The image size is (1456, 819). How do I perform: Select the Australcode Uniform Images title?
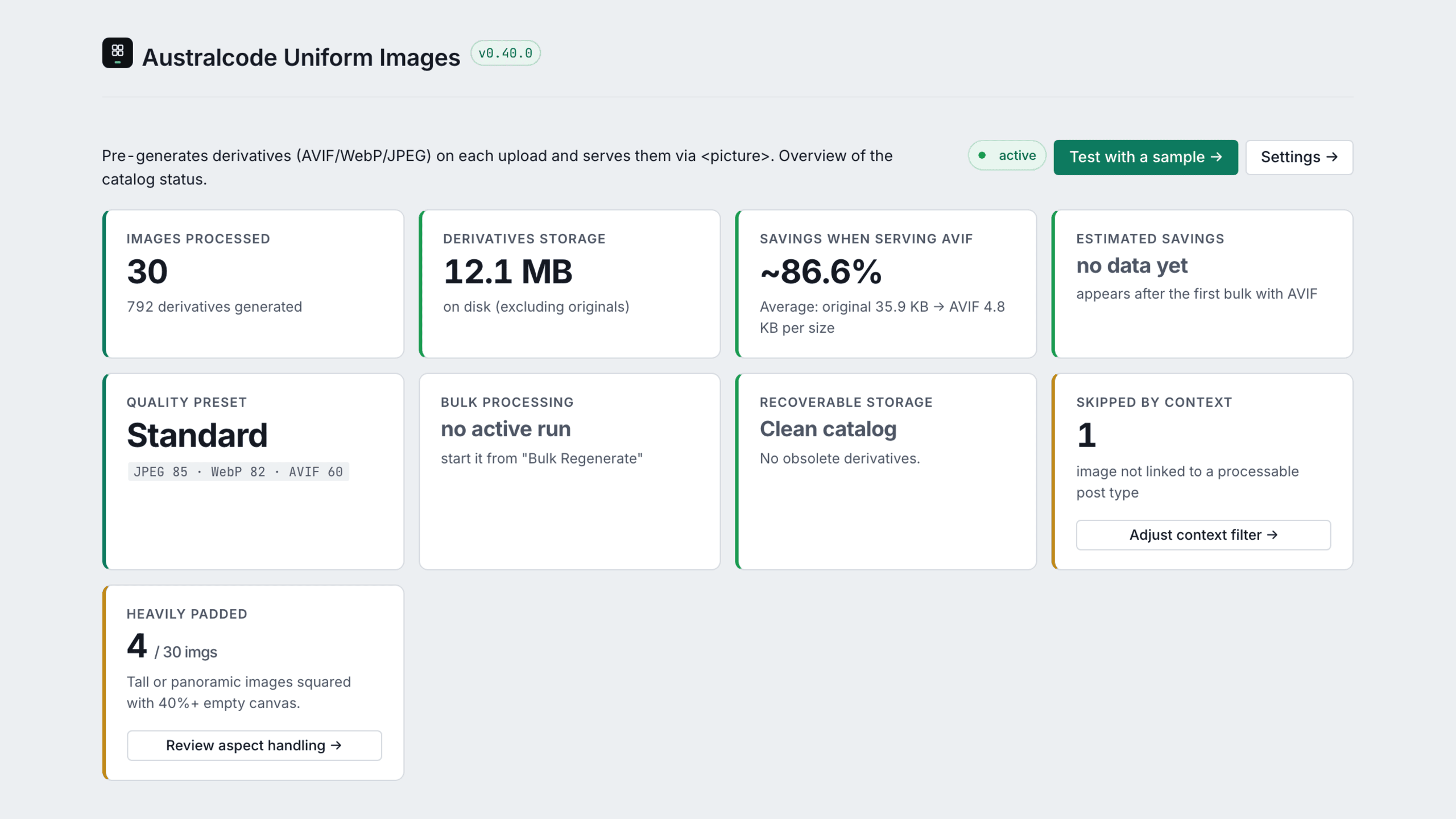click(x=301, y=57)
